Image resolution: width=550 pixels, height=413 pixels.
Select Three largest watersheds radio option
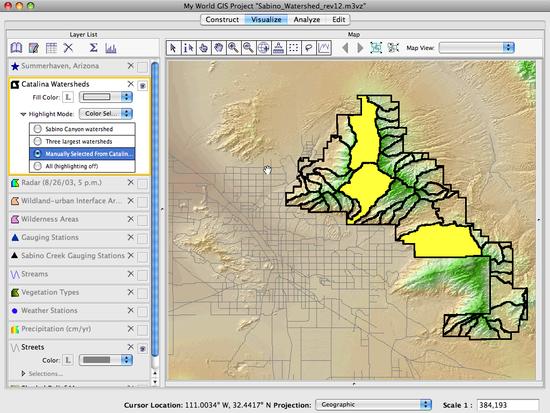coord(38,141)
